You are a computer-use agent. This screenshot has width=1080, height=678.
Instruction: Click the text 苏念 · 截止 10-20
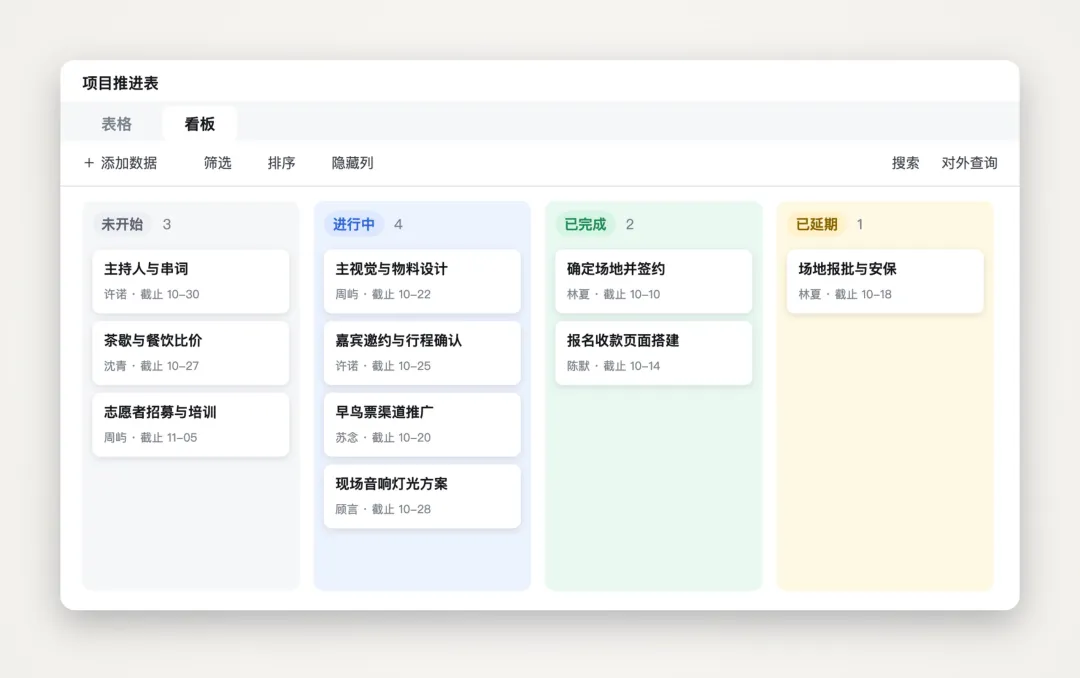pos(383,438)
